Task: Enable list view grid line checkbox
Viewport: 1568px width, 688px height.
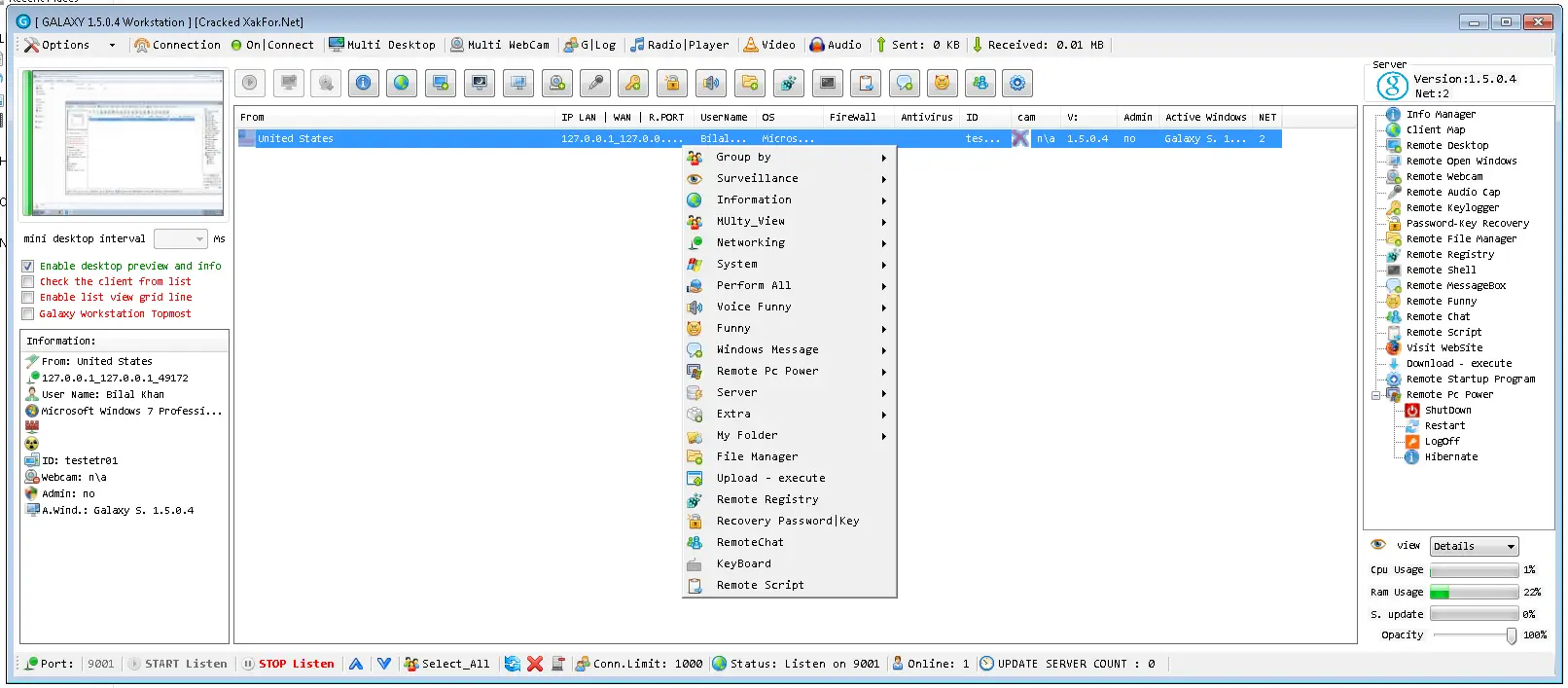Action: point(28,298)
